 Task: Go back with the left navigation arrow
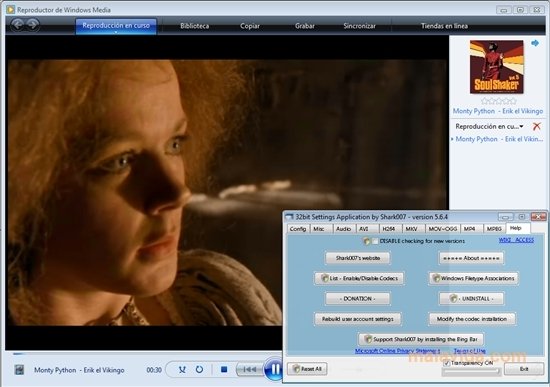18,24
